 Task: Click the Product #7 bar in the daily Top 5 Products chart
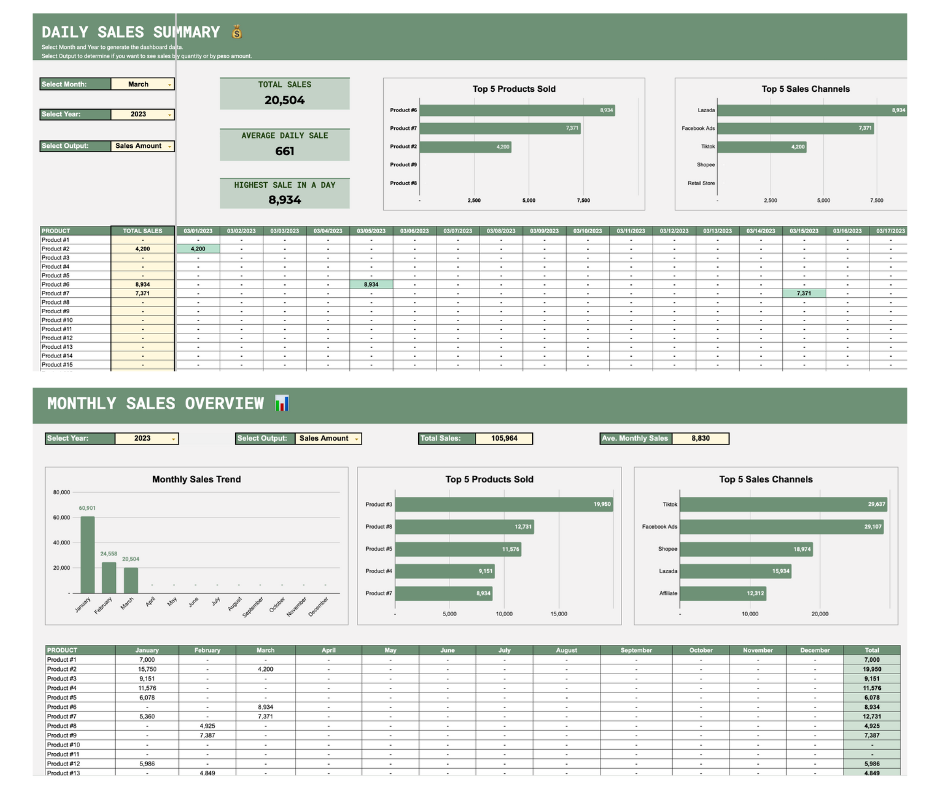tap(500, 128)
